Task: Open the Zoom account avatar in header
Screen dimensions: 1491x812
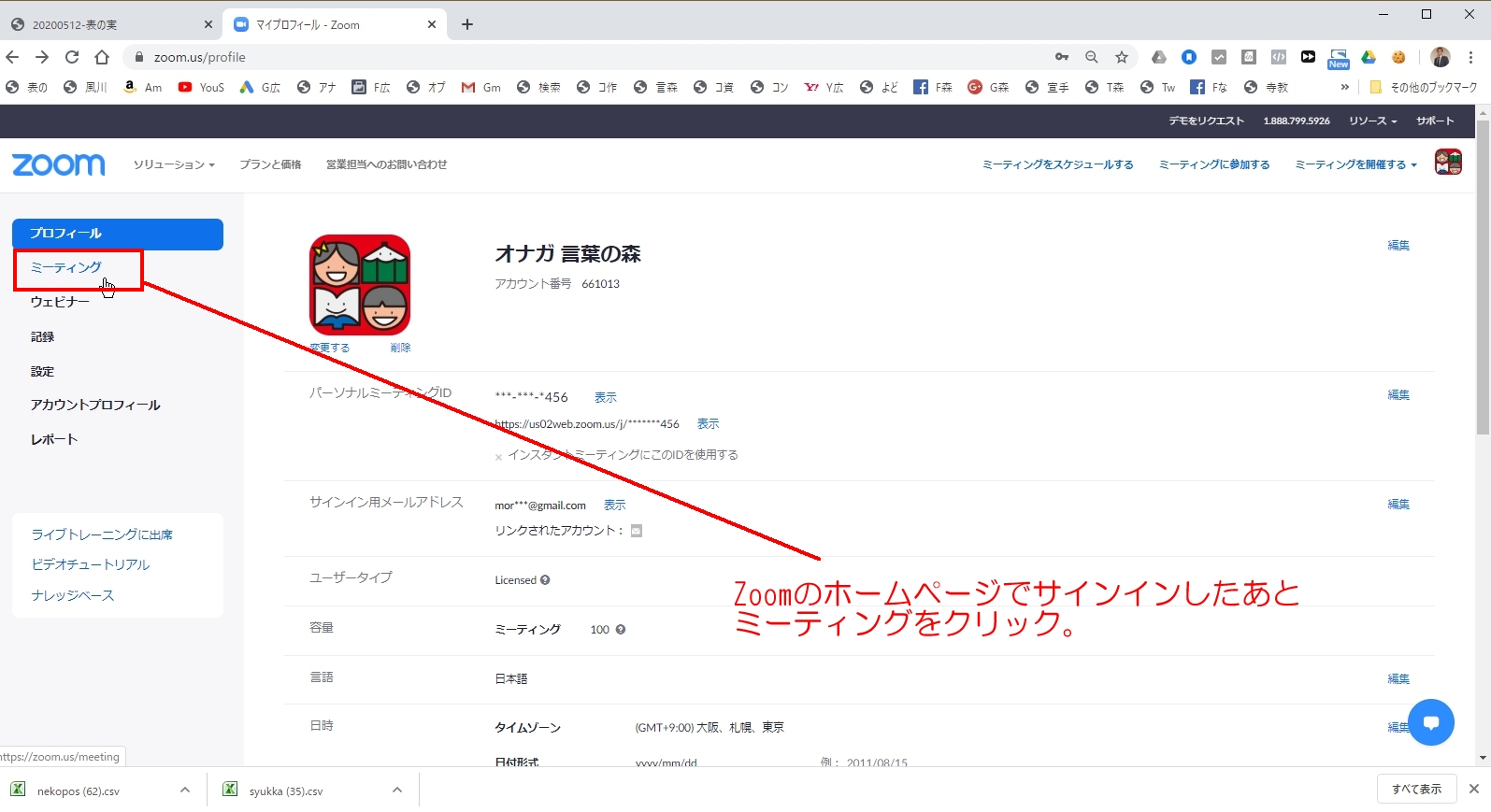Action: click(x=1448, y=162)
